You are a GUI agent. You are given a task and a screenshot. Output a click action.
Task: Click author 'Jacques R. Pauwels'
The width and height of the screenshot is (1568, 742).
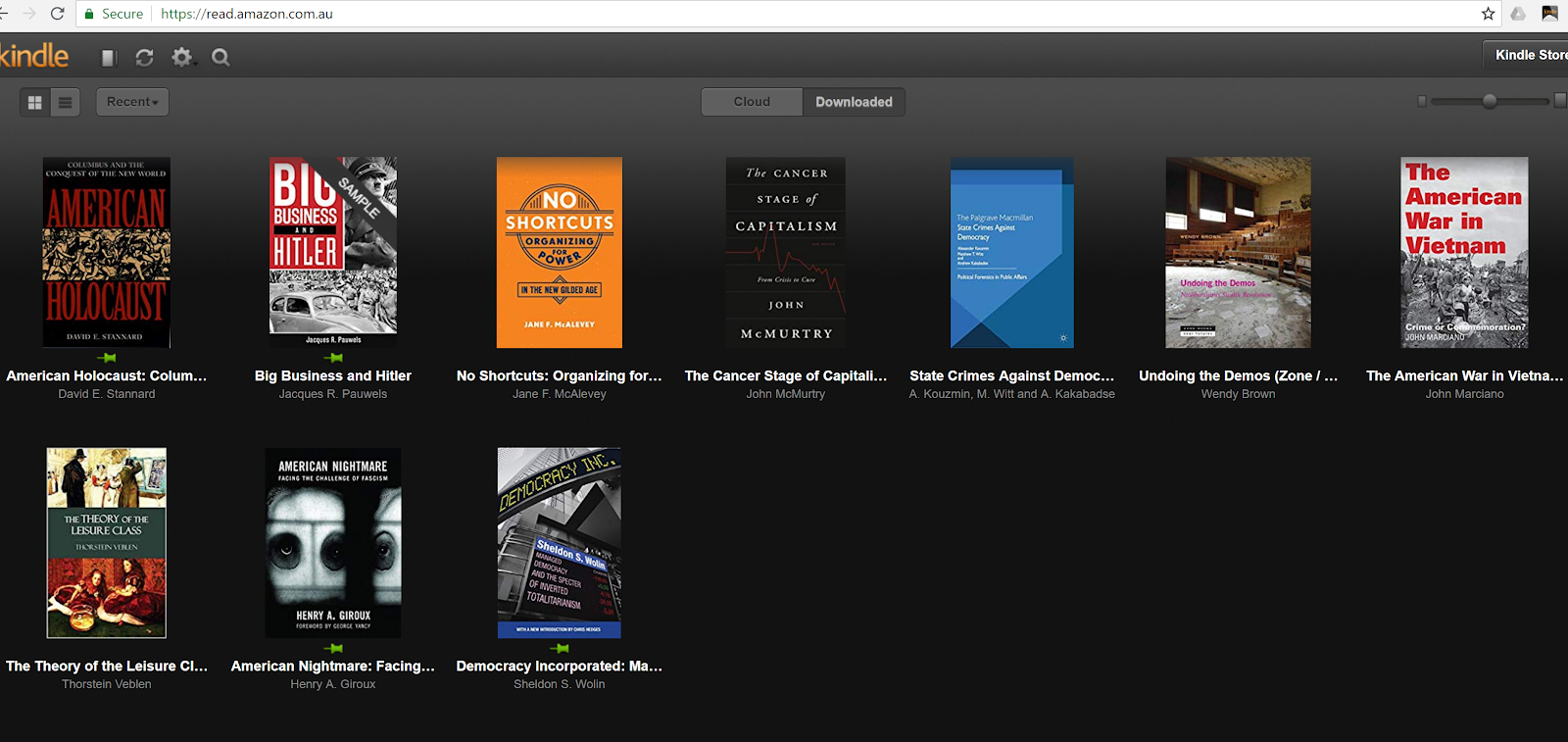click(x=333, y=394)
